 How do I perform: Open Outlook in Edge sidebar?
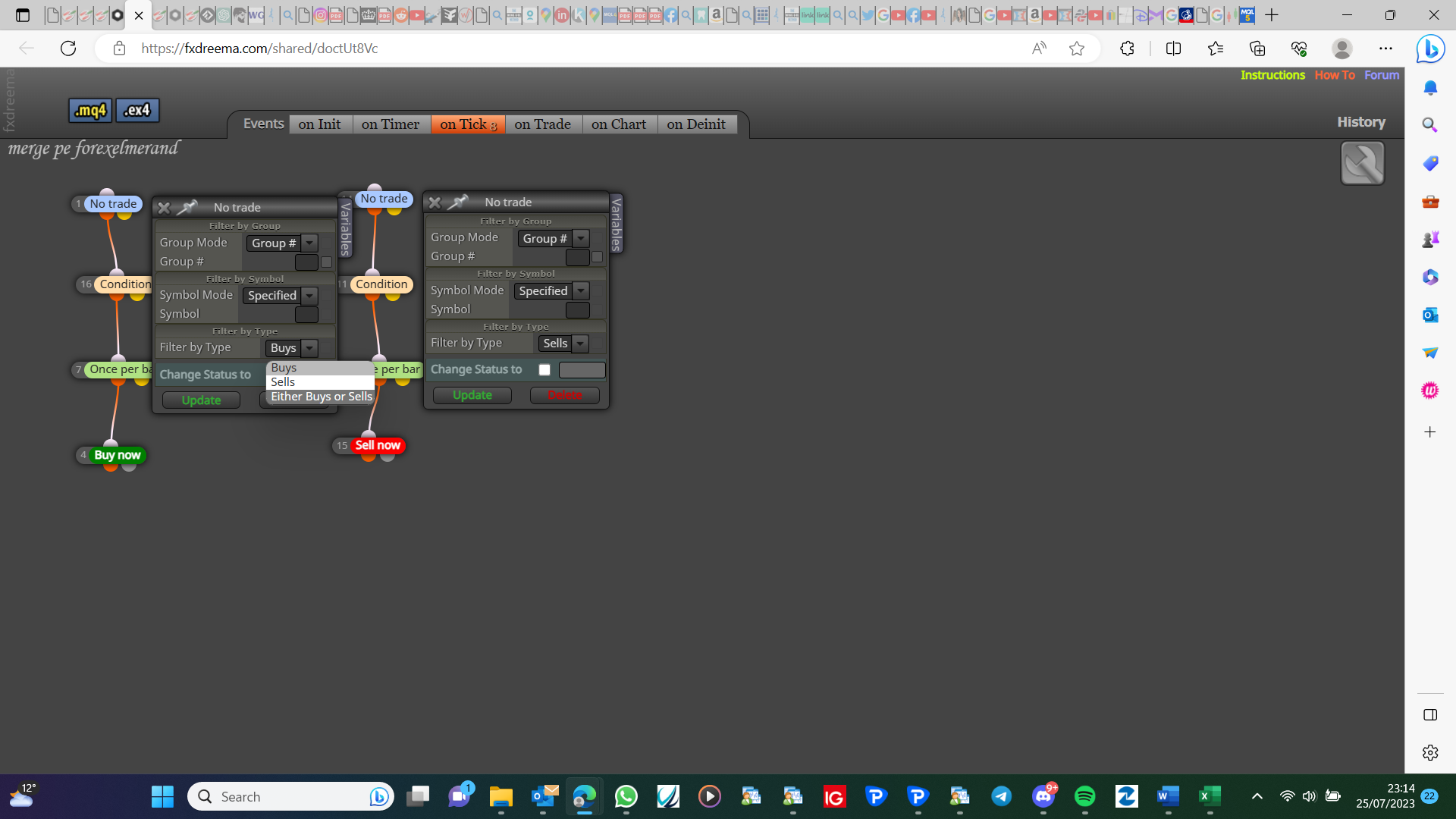click(x=1430, y=315)
